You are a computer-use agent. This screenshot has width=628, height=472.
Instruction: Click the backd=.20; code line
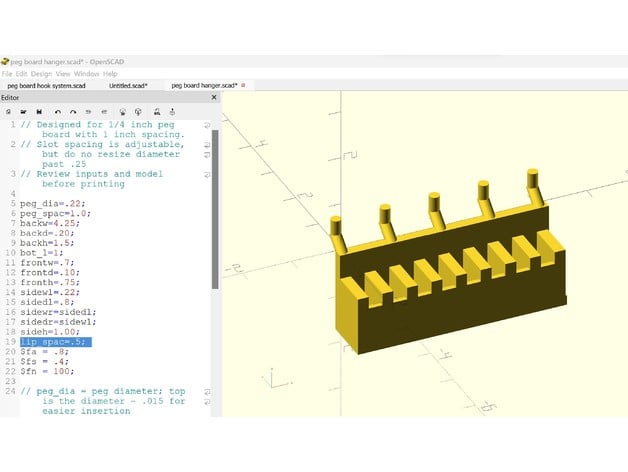click(x=47, y=233)
